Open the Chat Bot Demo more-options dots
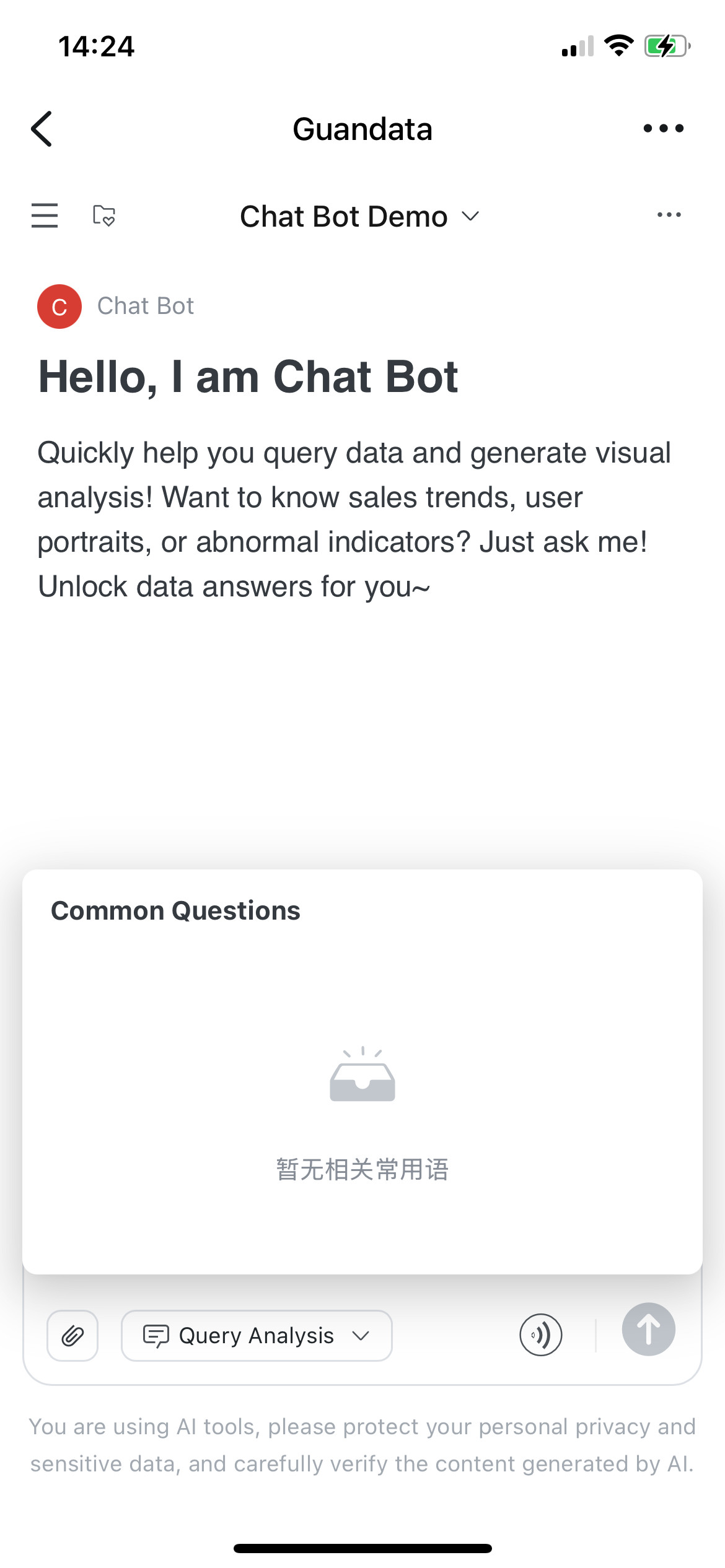Image resolution: width=725 pixels, height=1568 pixels. (669, 215)
